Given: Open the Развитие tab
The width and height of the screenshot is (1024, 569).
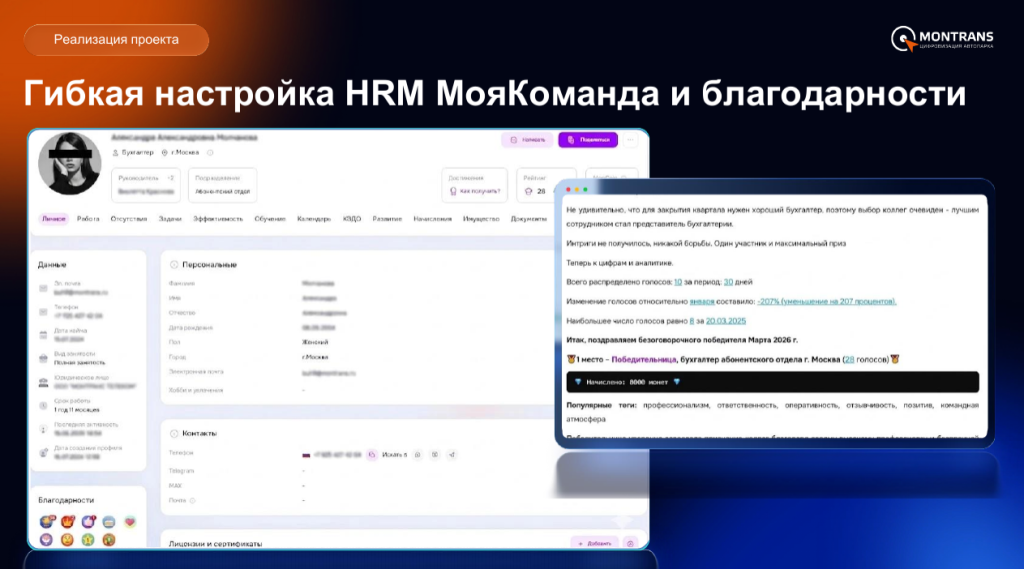Looking at the screenshot, I should (387, 219).
